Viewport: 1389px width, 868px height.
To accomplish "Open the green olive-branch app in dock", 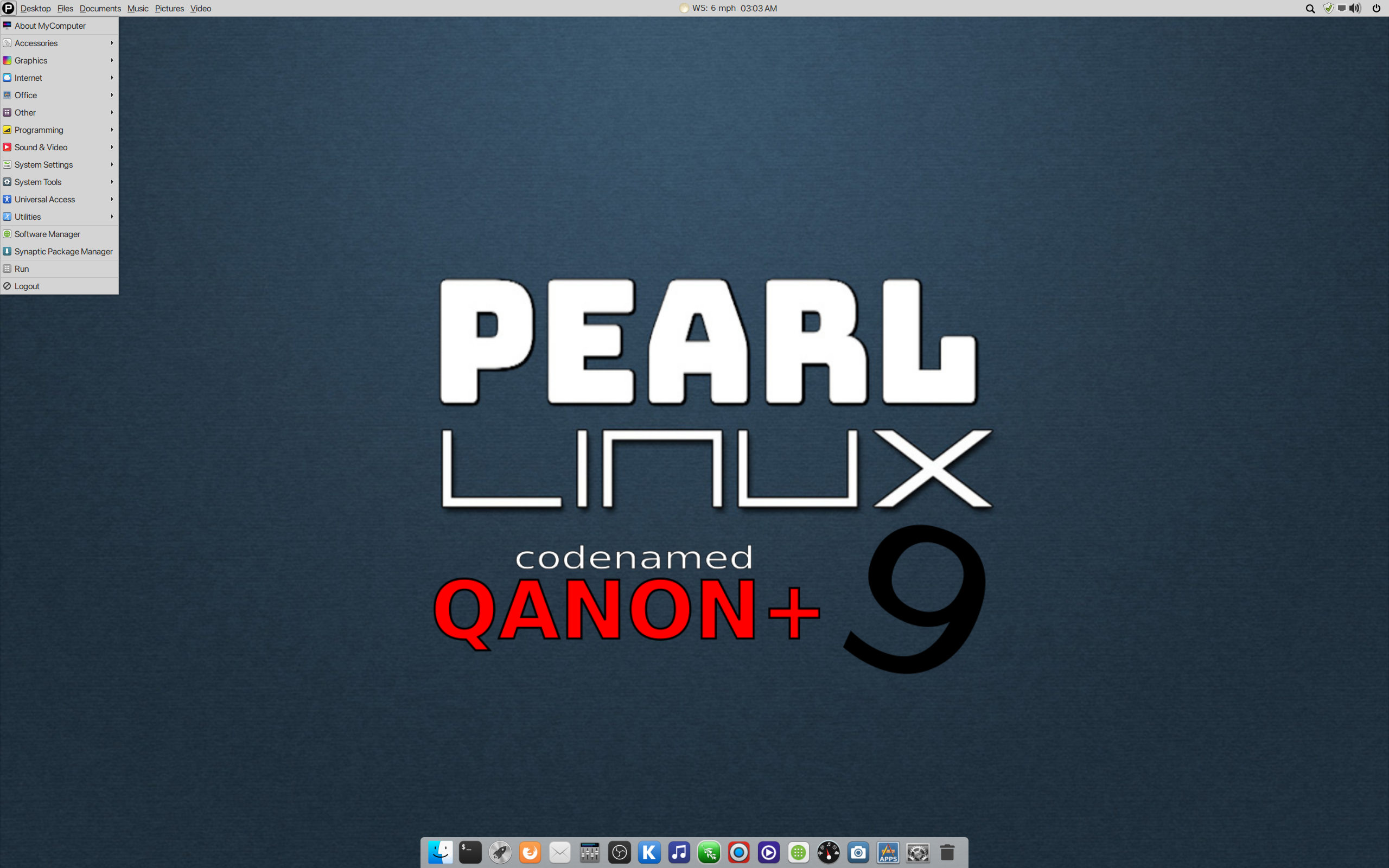I will [x=709, y=852].
